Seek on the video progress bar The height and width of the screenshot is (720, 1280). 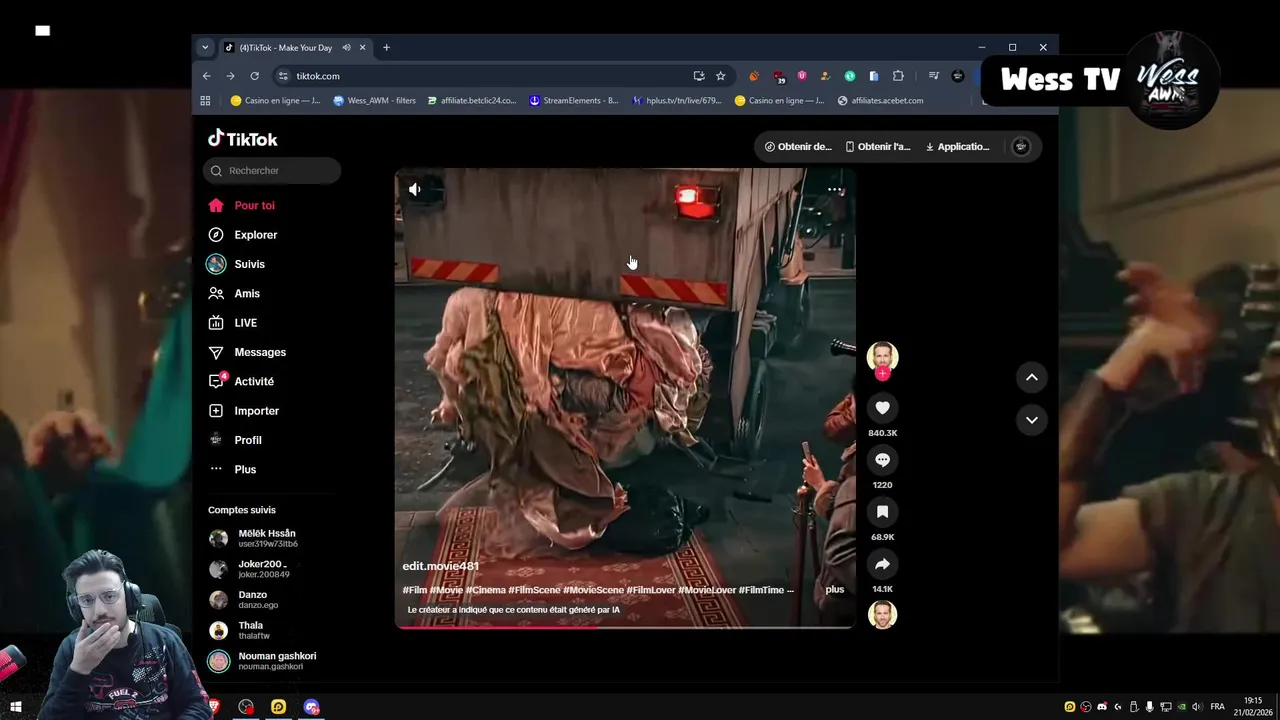pos(625,627)
